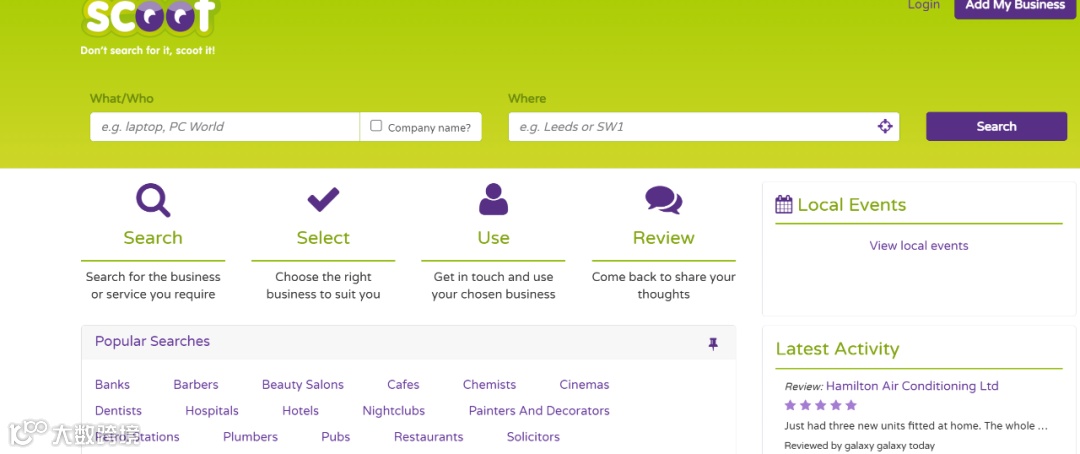Viewport: 1080px width, 454px height.
Task: Choose the Restaurants popular search
Action: point(428,437)
